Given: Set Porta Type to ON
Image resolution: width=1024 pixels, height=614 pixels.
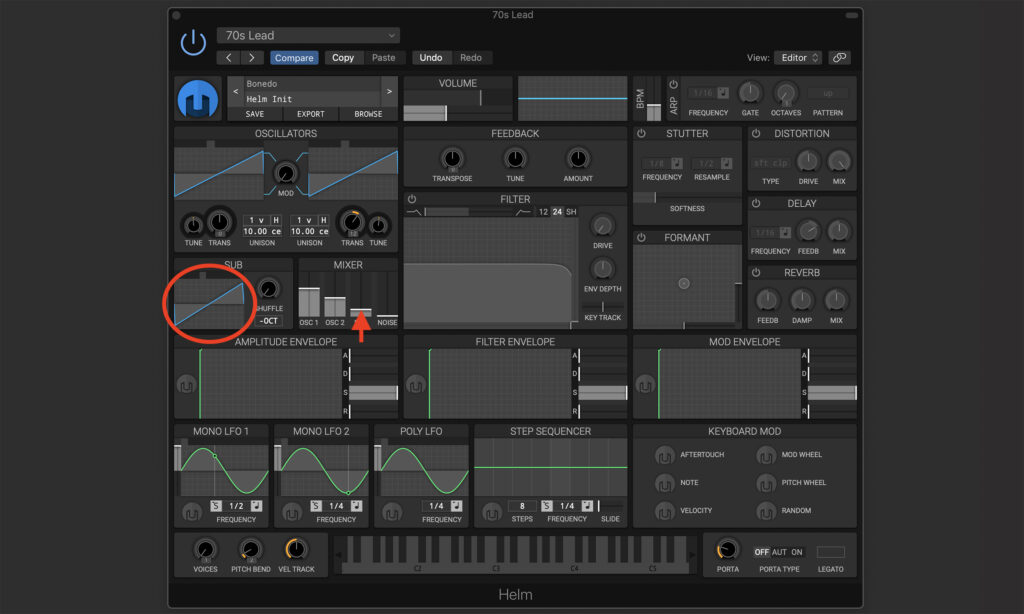Looking at the screenshot, I should point(797,552).
